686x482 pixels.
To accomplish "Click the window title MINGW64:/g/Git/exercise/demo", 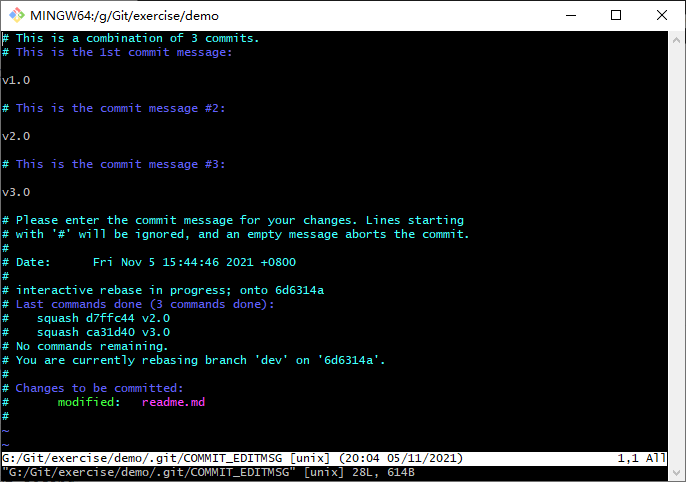I will tap(124, 16).
